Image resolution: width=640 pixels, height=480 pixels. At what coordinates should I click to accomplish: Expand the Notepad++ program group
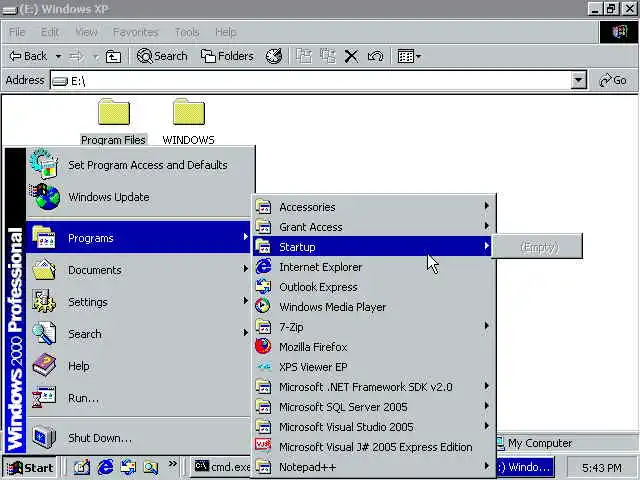372,467
